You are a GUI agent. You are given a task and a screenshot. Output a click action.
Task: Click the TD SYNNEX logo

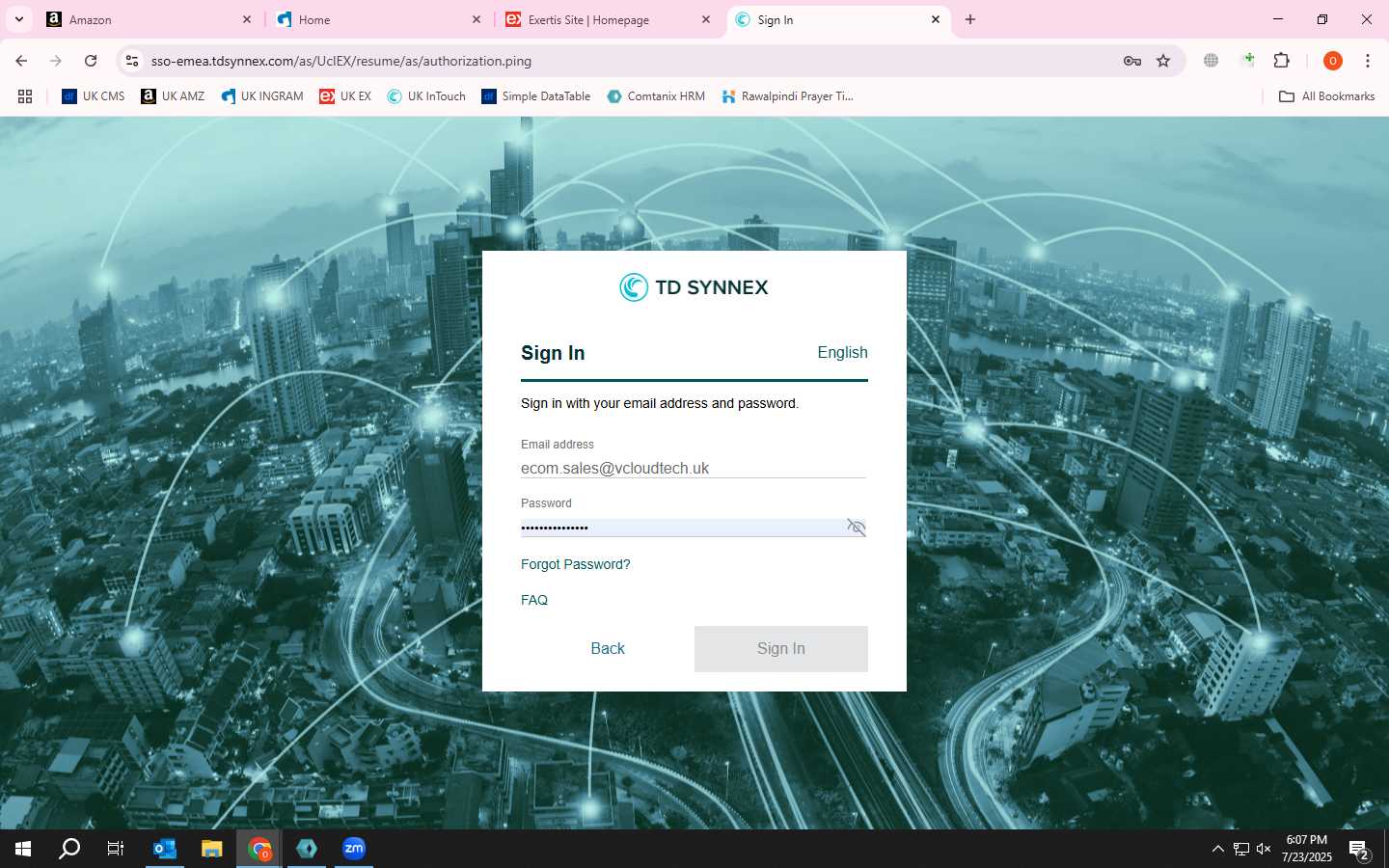tap(694, 287)
